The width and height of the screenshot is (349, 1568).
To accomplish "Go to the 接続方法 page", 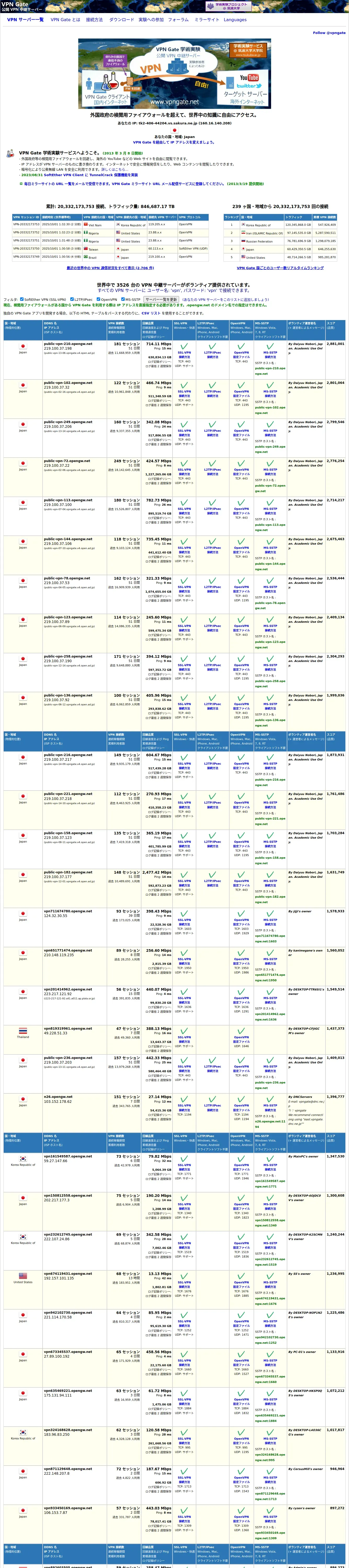I will point(94,20).
